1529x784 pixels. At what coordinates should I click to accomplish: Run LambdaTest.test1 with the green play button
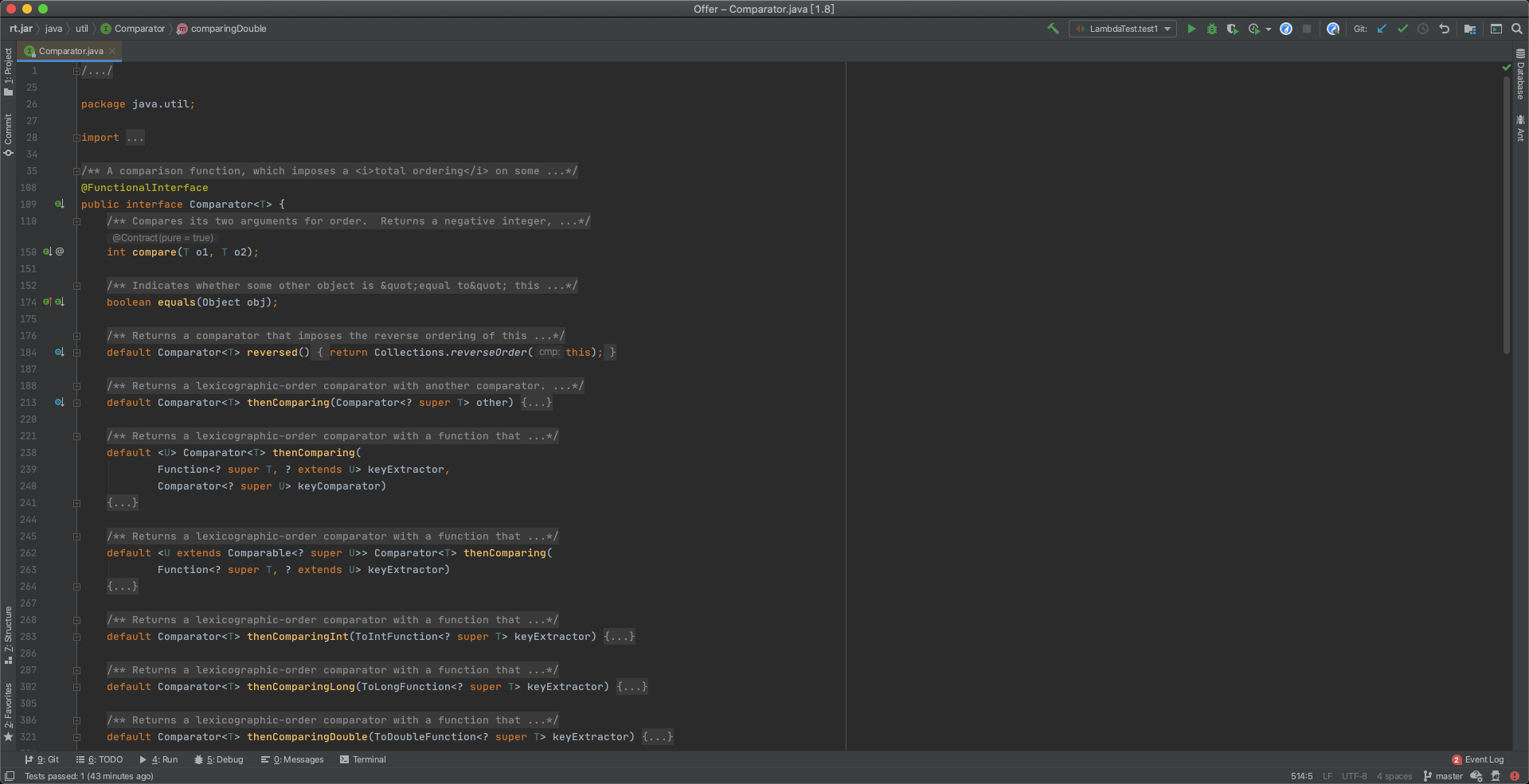1191,29
